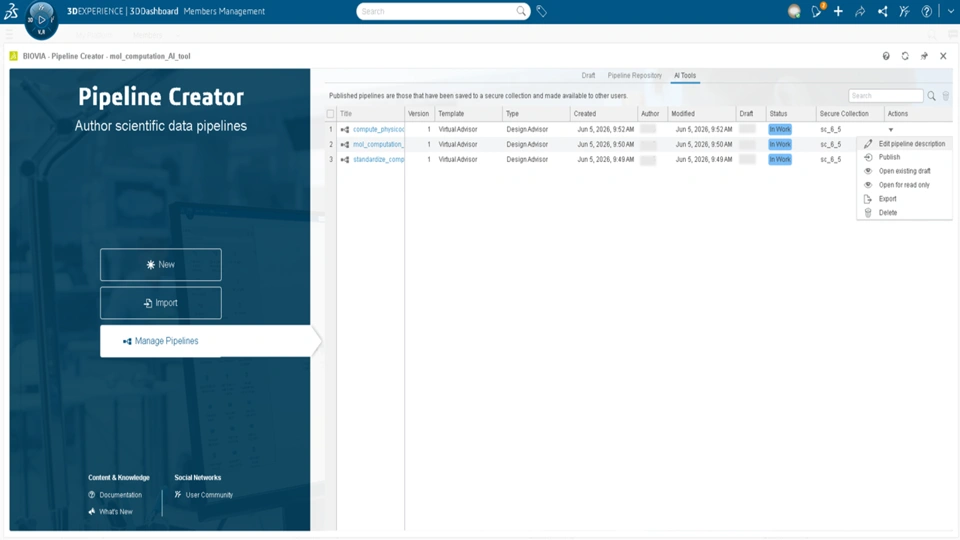Click the search magnifier in top bar
Screen dimensions: 960x540
pyautogui.click(x=520, y=11)
